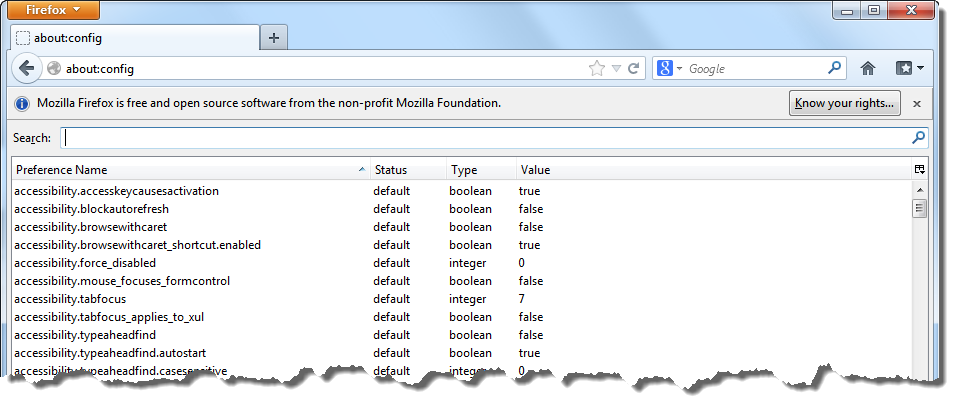Click the info icon in the notification bar
Image resolution: width=955 pixels, height=409 pixels.
[x=23, y=103]
